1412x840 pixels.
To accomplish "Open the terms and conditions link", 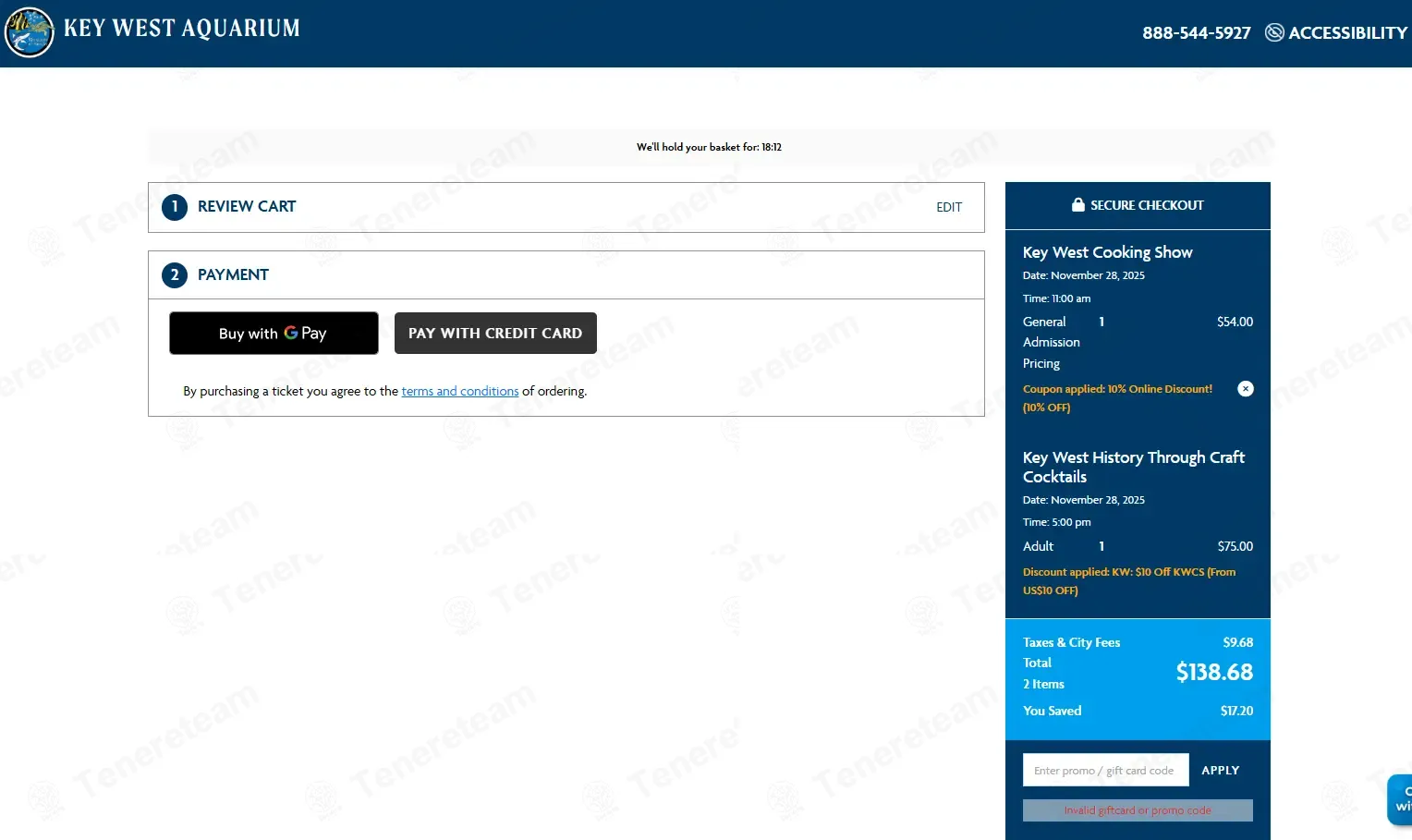I will point(460,391).
